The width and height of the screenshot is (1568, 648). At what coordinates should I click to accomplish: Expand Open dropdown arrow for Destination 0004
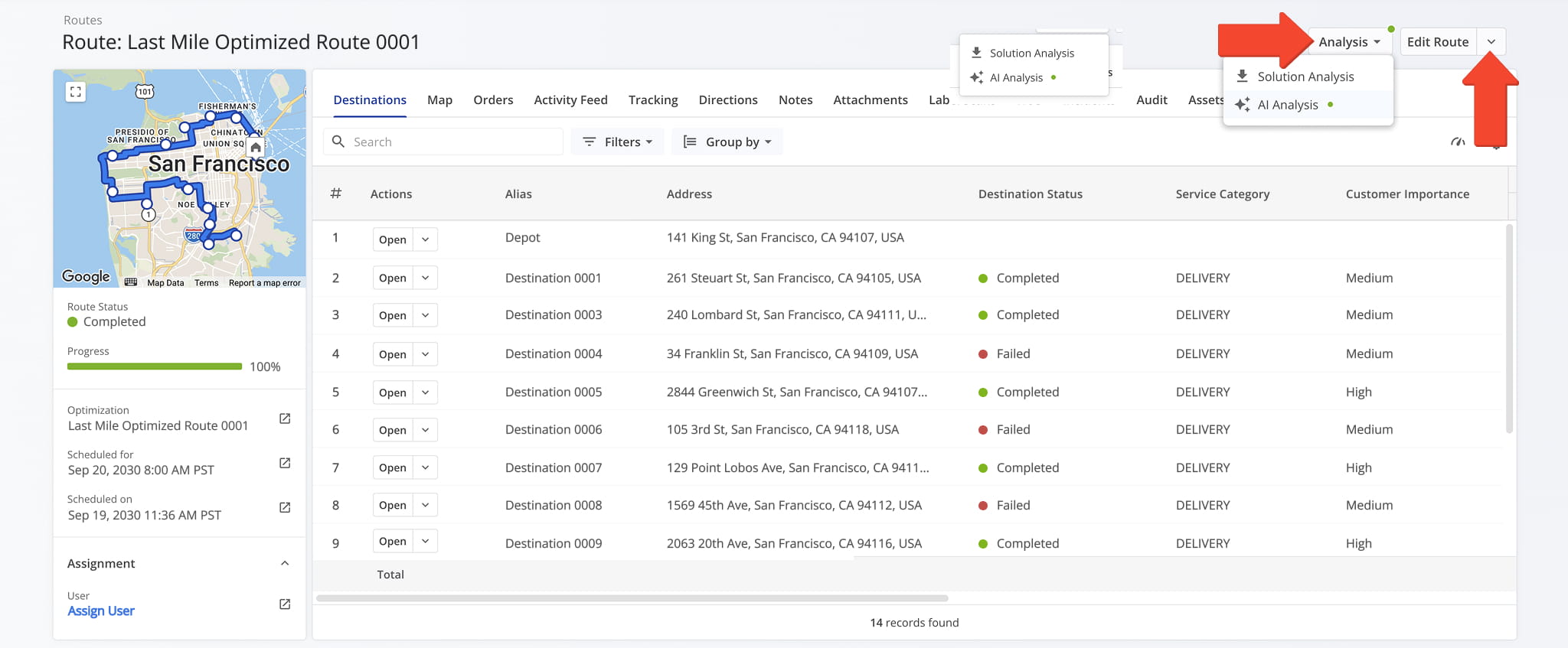click(425, 354)
